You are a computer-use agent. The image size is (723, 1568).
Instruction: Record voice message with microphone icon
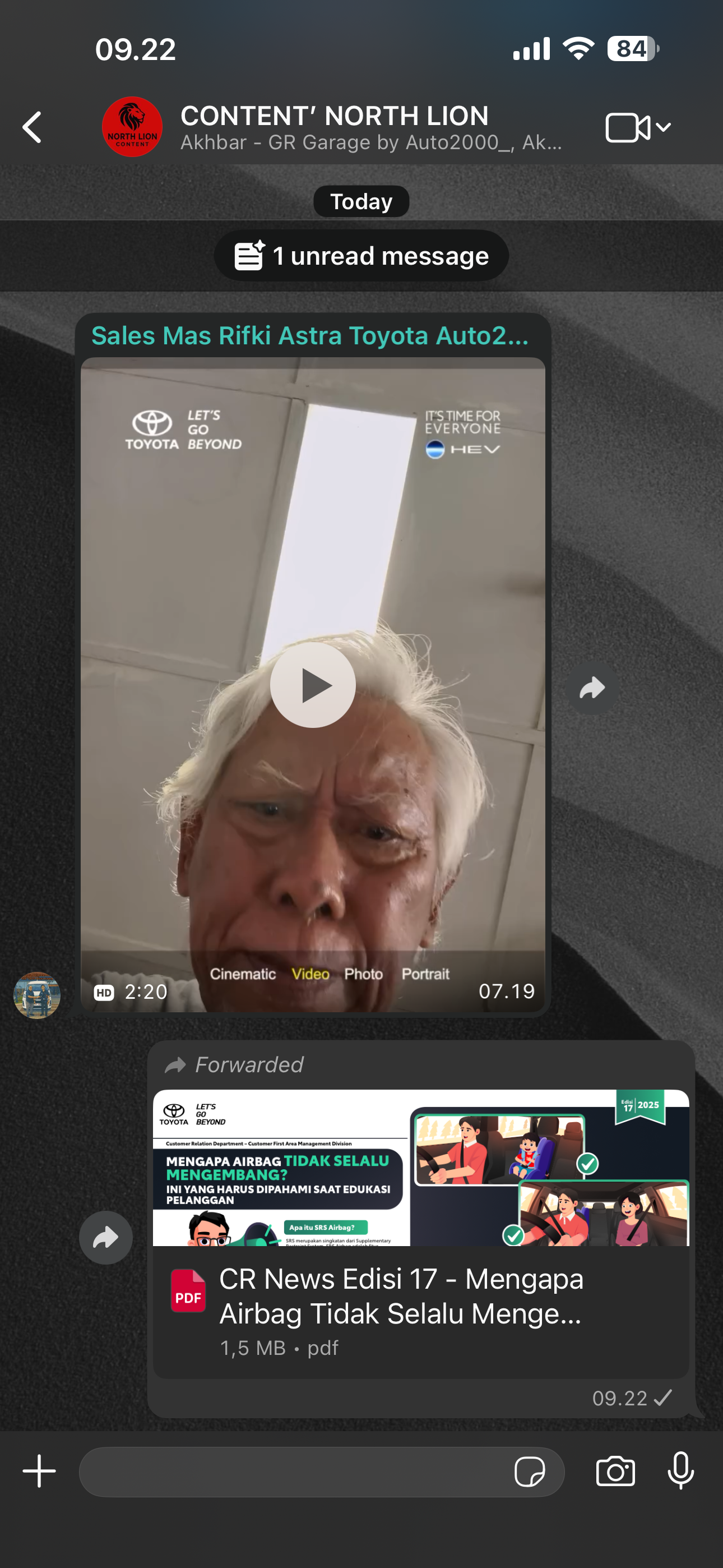coord(681,1470)
